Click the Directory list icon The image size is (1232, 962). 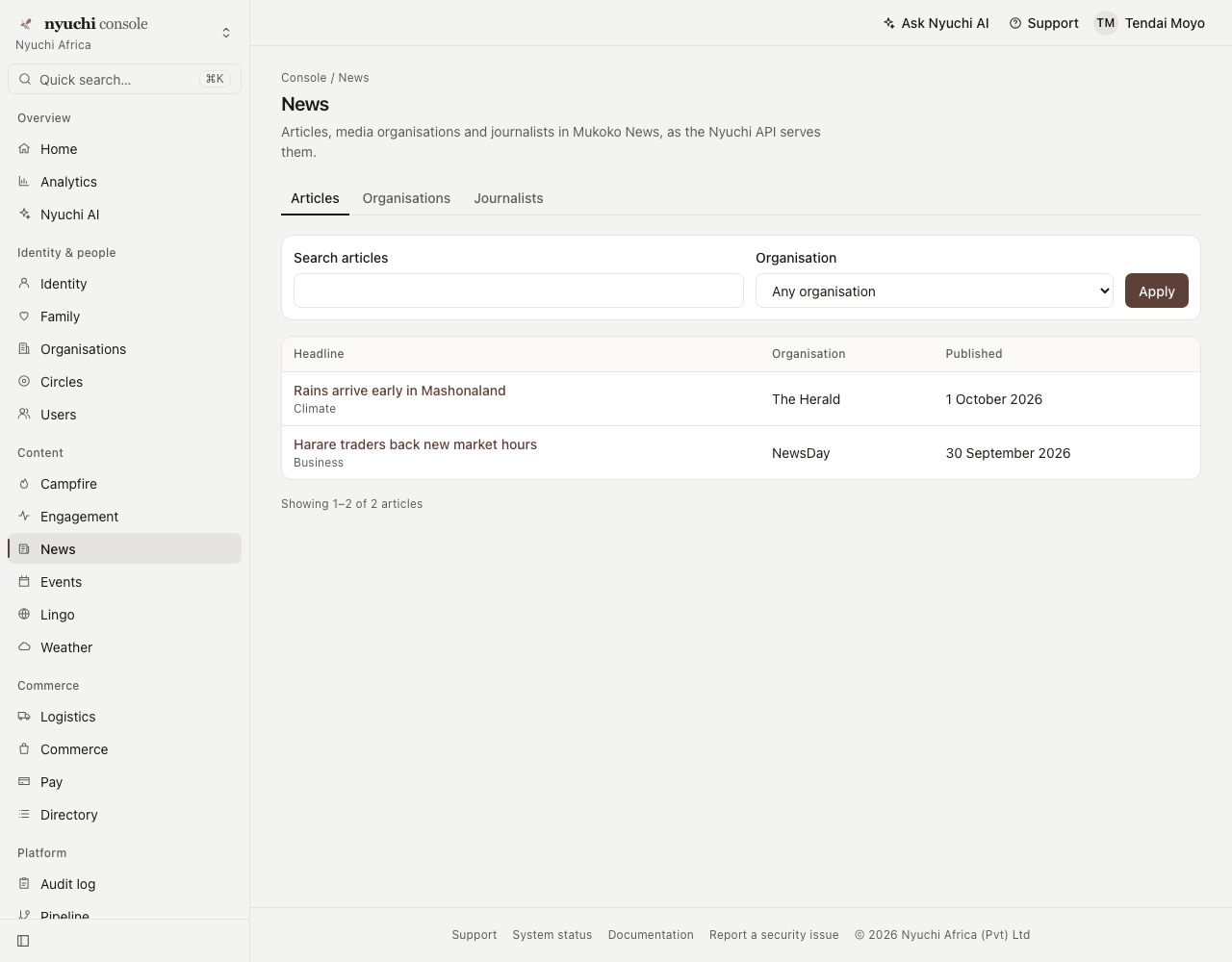coord(24,815)
